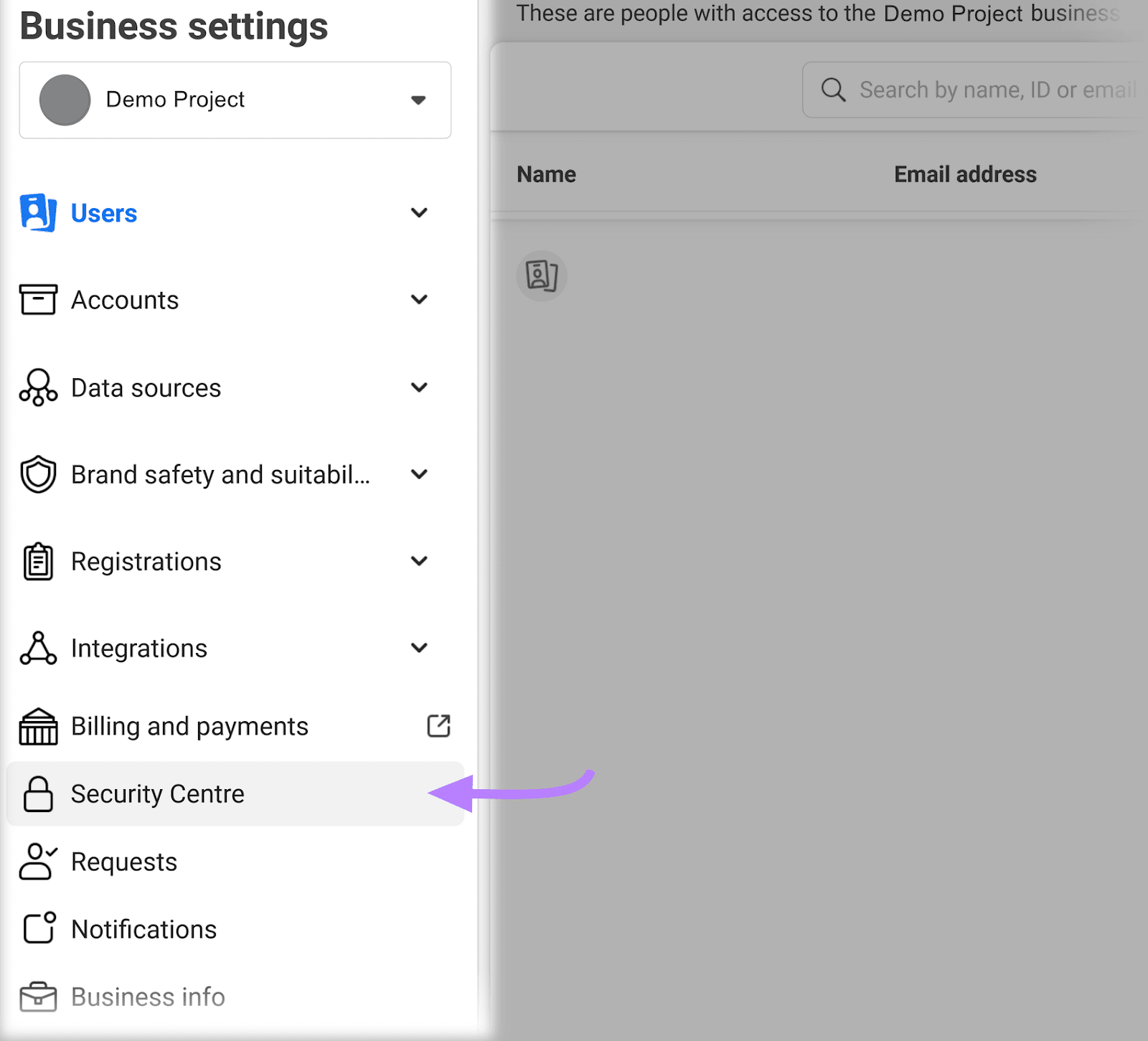Expand the Accounts section chevron
The height and width of the screenshot is (1041, 1148).
[x=419, y=300]
